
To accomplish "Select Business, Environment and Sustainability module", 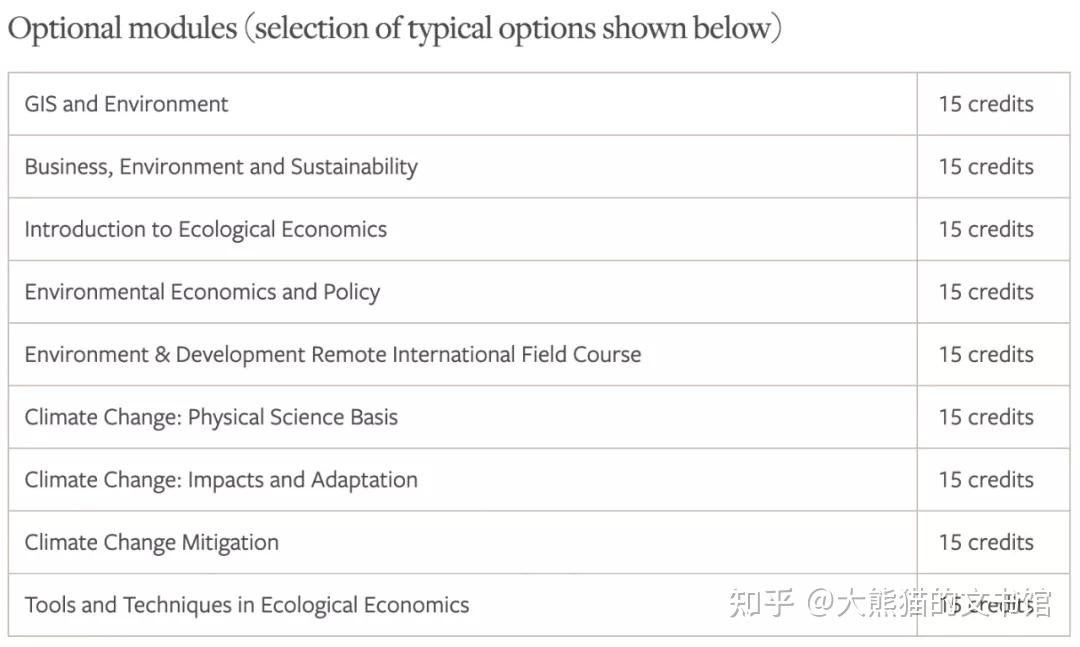I will coord(221,167).
